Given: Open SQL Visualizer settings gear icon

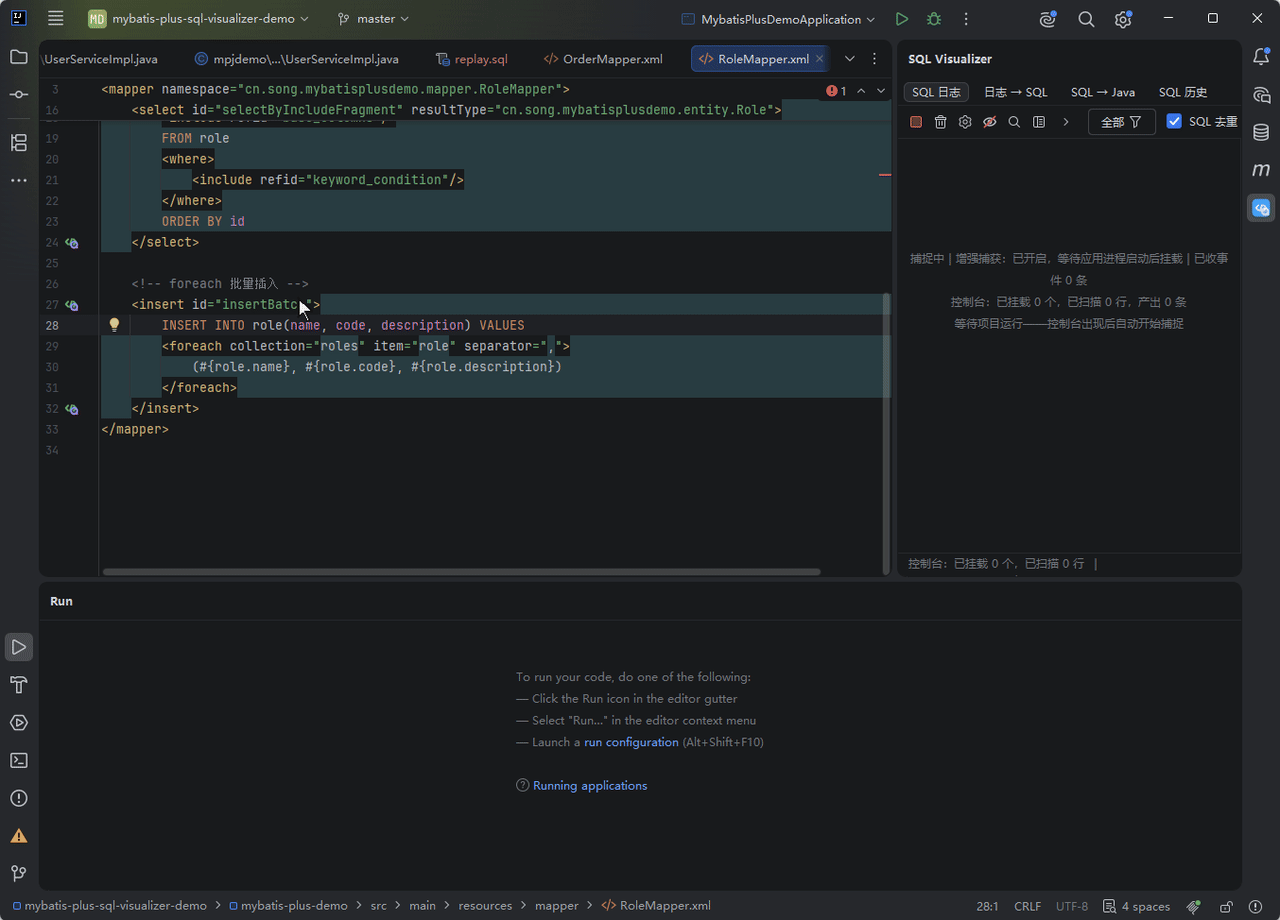Looking at the screenshot, I should (965, 122).
